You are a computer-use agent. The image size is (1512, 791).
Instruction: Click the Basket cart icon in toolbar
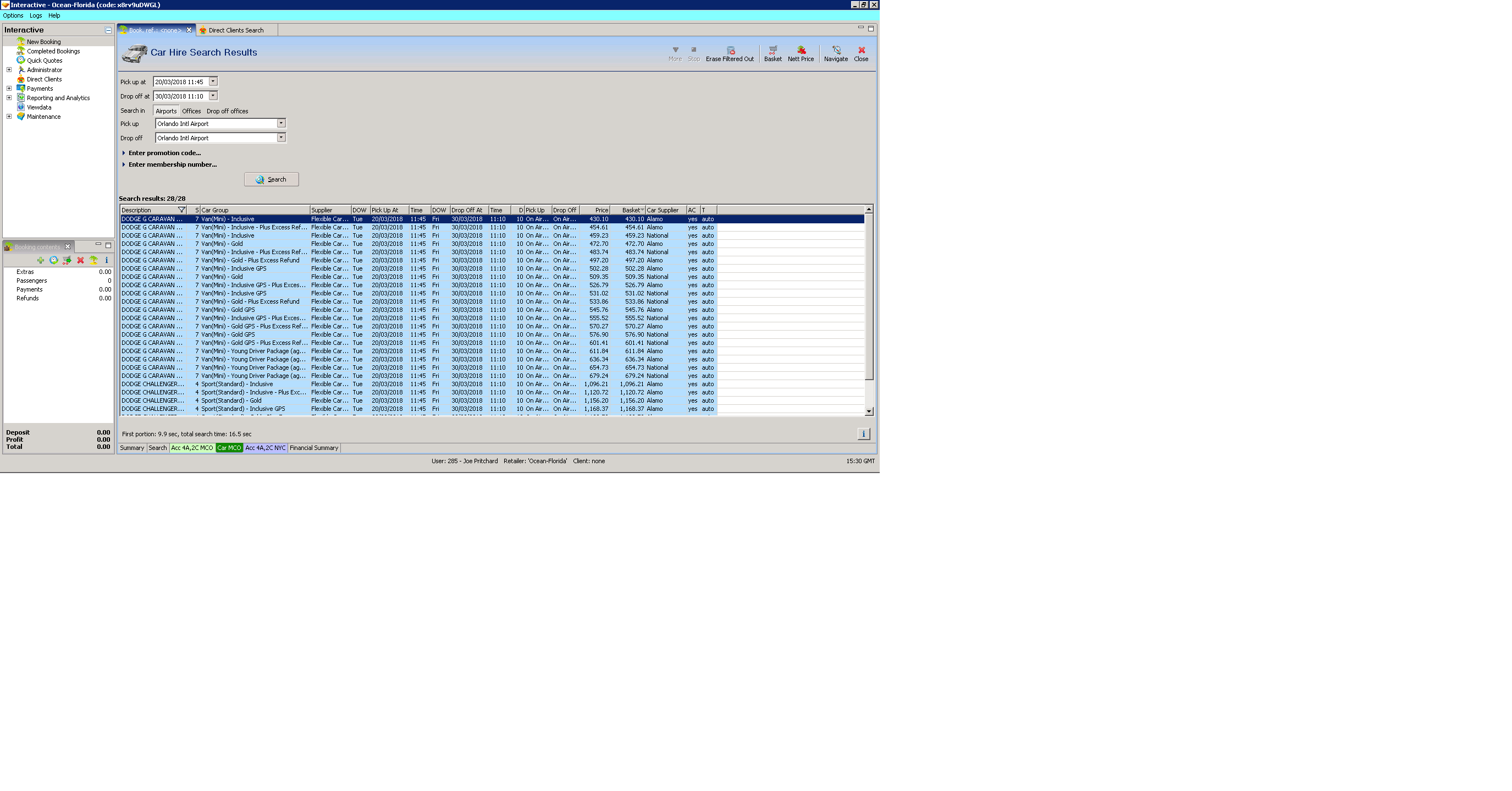tap(772, 51)
